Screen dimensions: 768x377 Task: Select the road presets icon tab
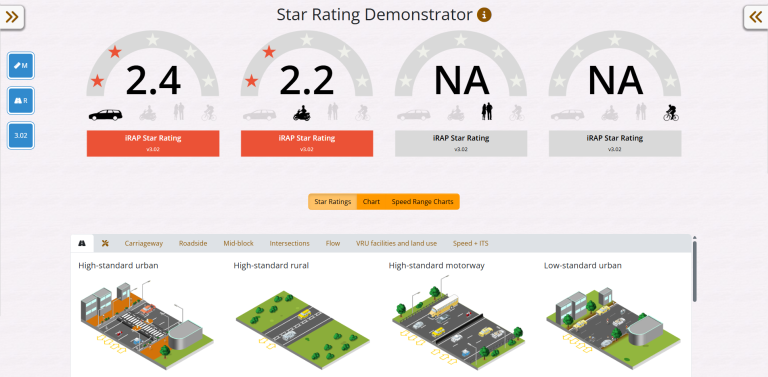tap(82, 243)
